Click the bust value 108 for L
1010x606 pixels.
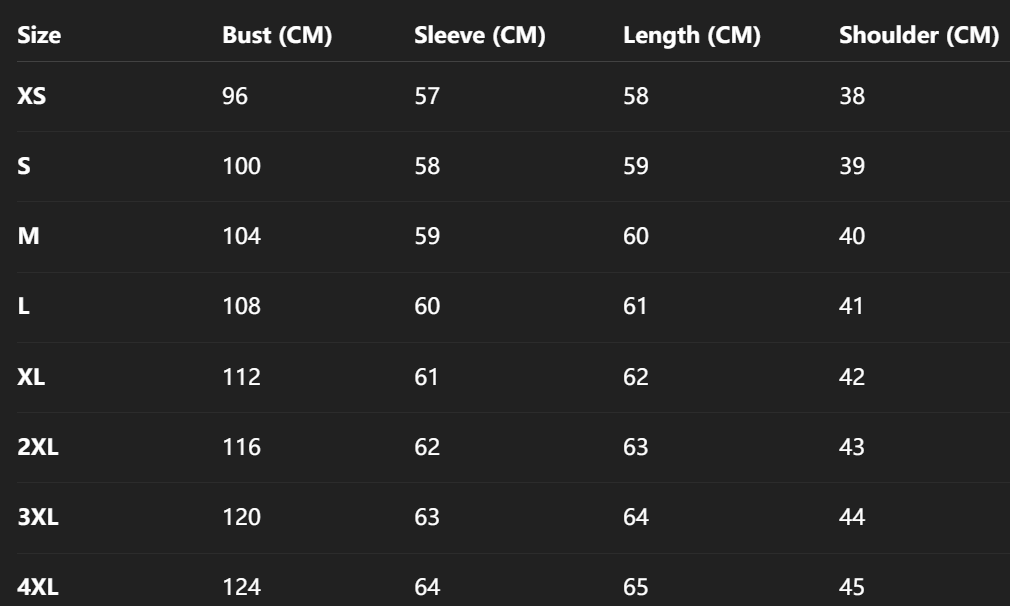click(241, 306)
